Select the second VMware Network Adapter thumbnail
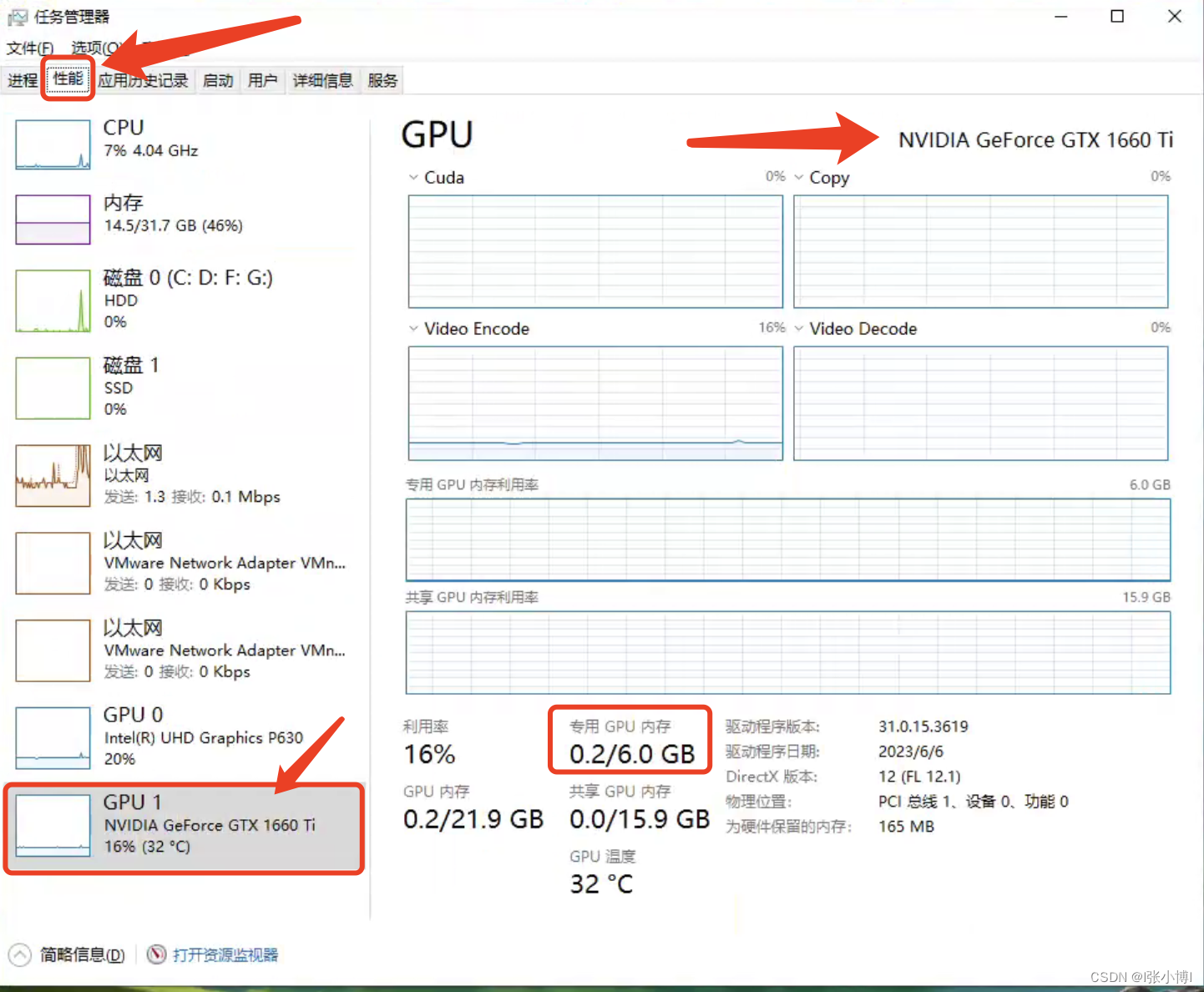Viewport: 1204px width, 992px height. [x=53, y=650]
